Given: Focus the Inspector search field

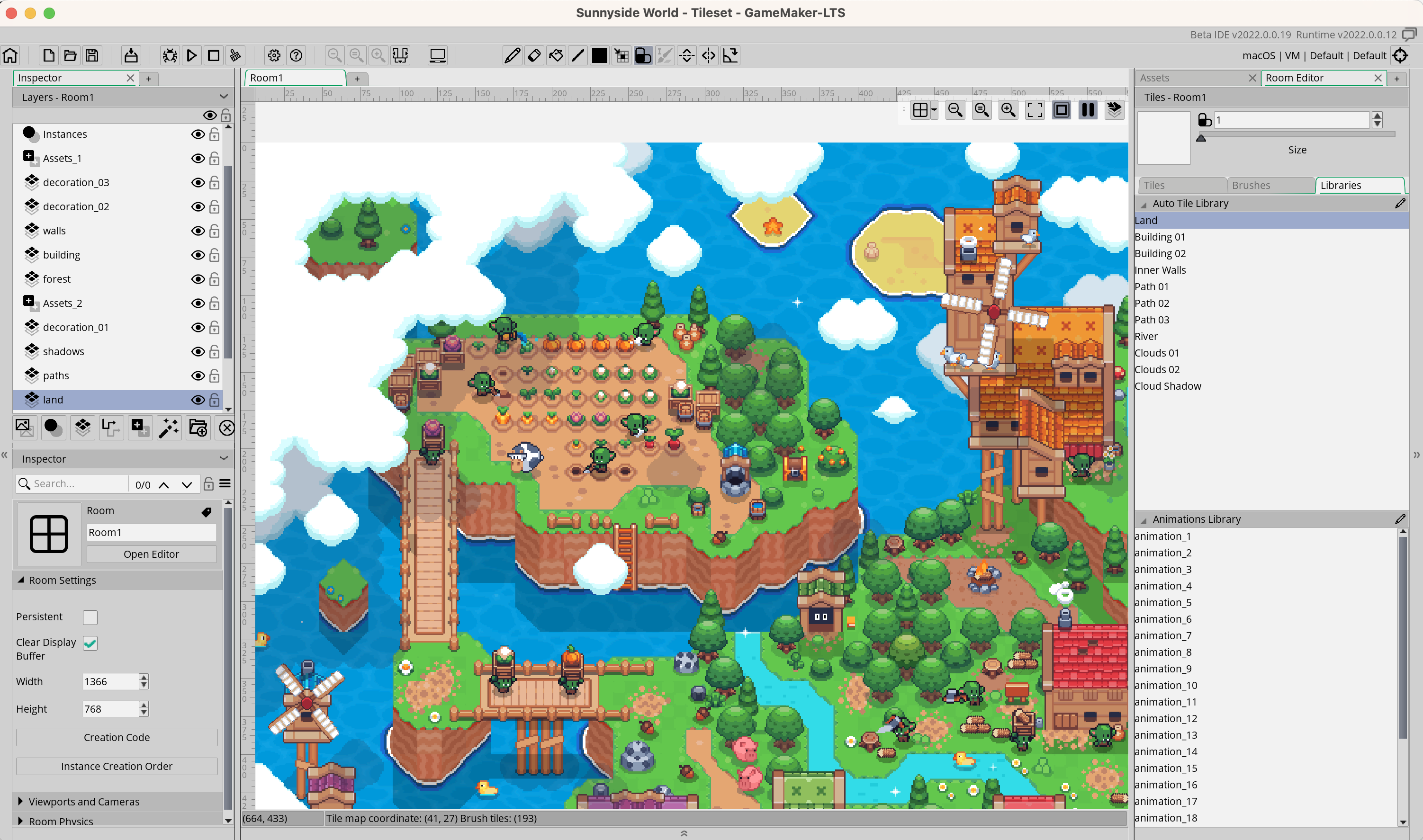Looking at the screenshot, I should (72, 484).
